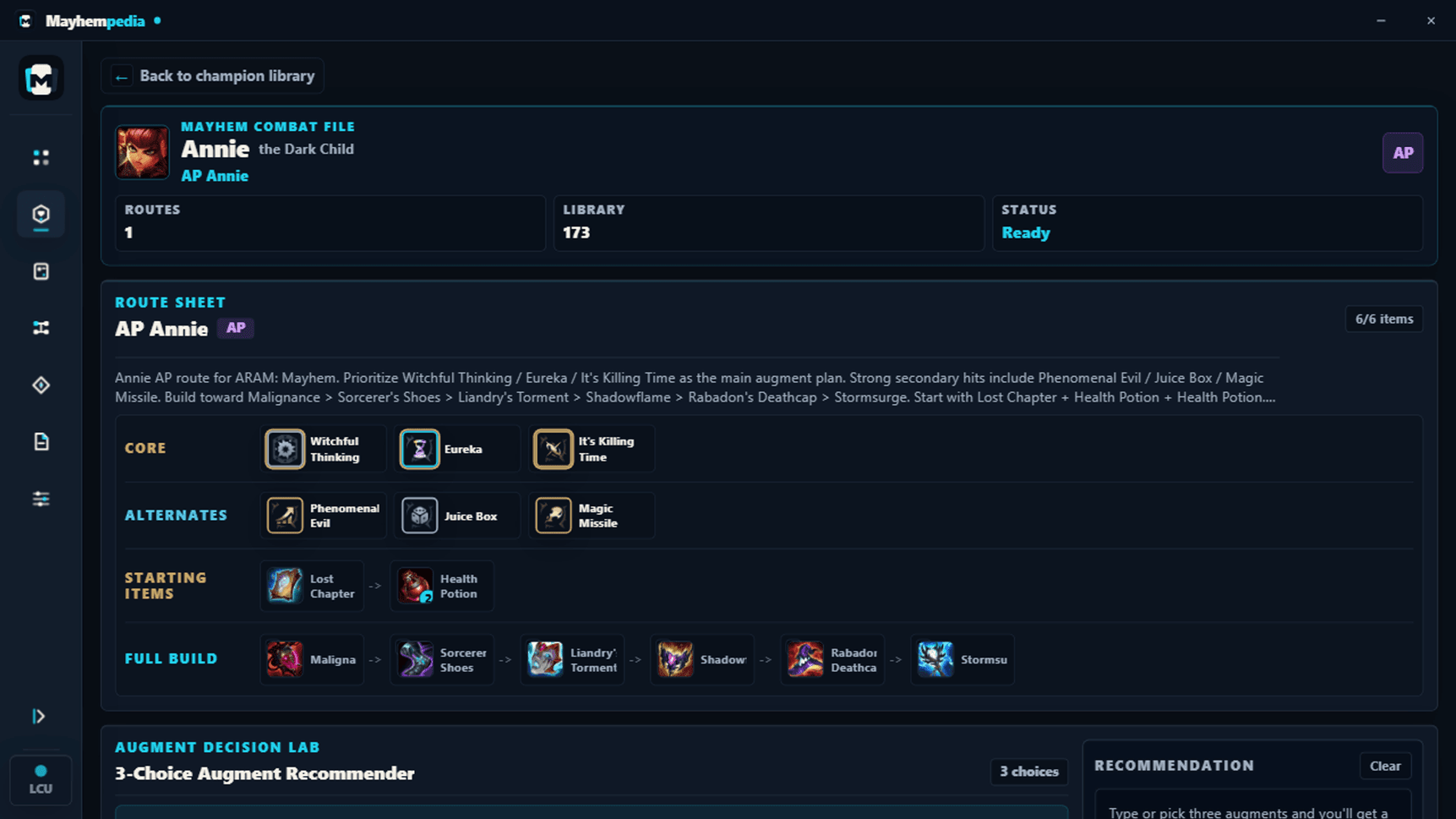Screen dimensions: 1456x819
Task: Open the document page sidebar icon
Action: coord(41,442)
